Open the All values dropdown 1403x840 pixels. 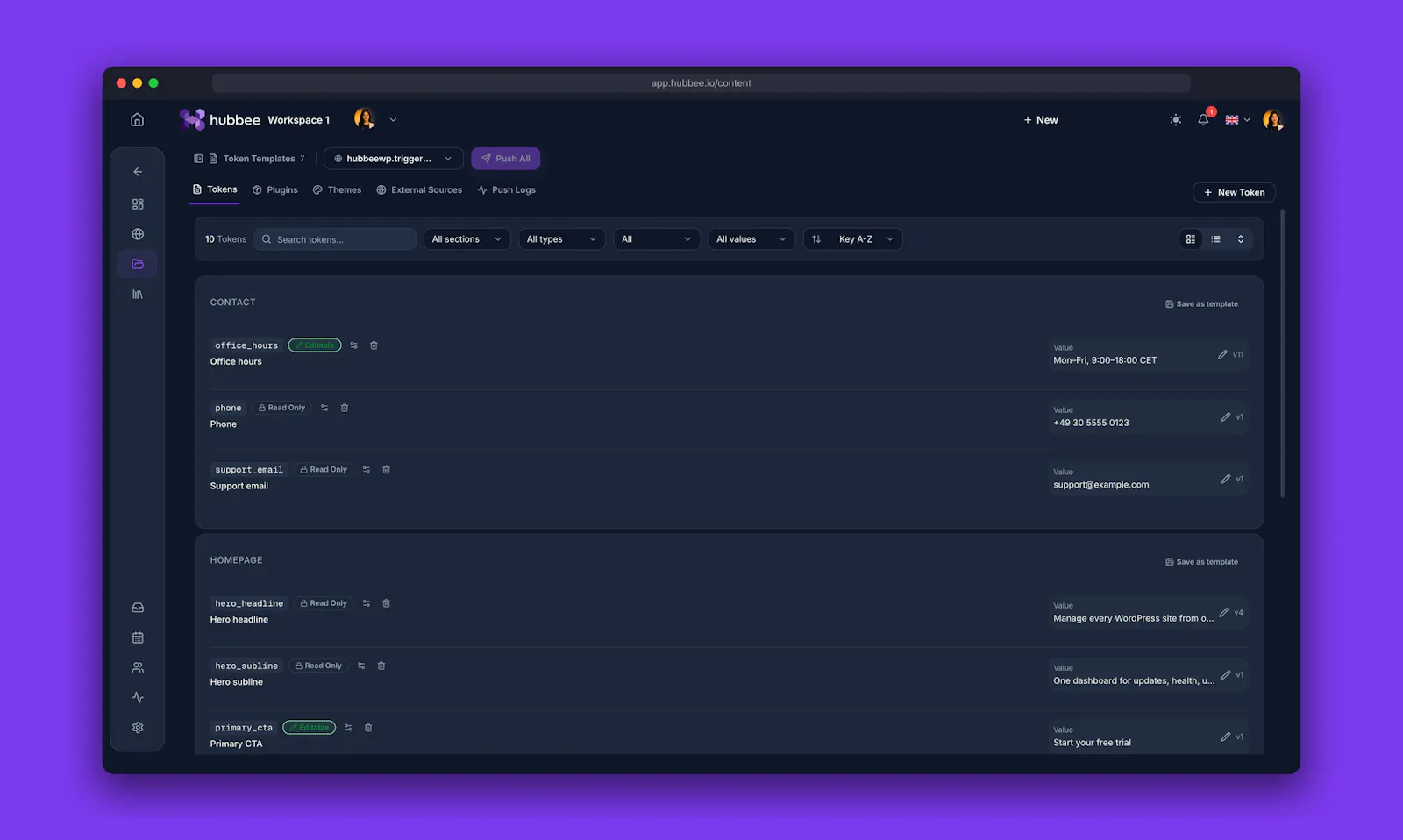point(751,239)
